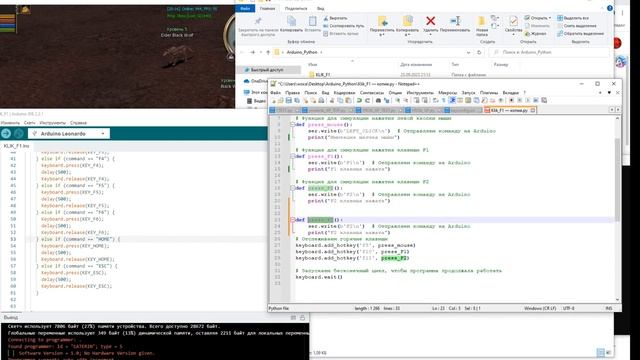Click the New file icon in the Notepad++ toolbar

(x=273, y=100)
